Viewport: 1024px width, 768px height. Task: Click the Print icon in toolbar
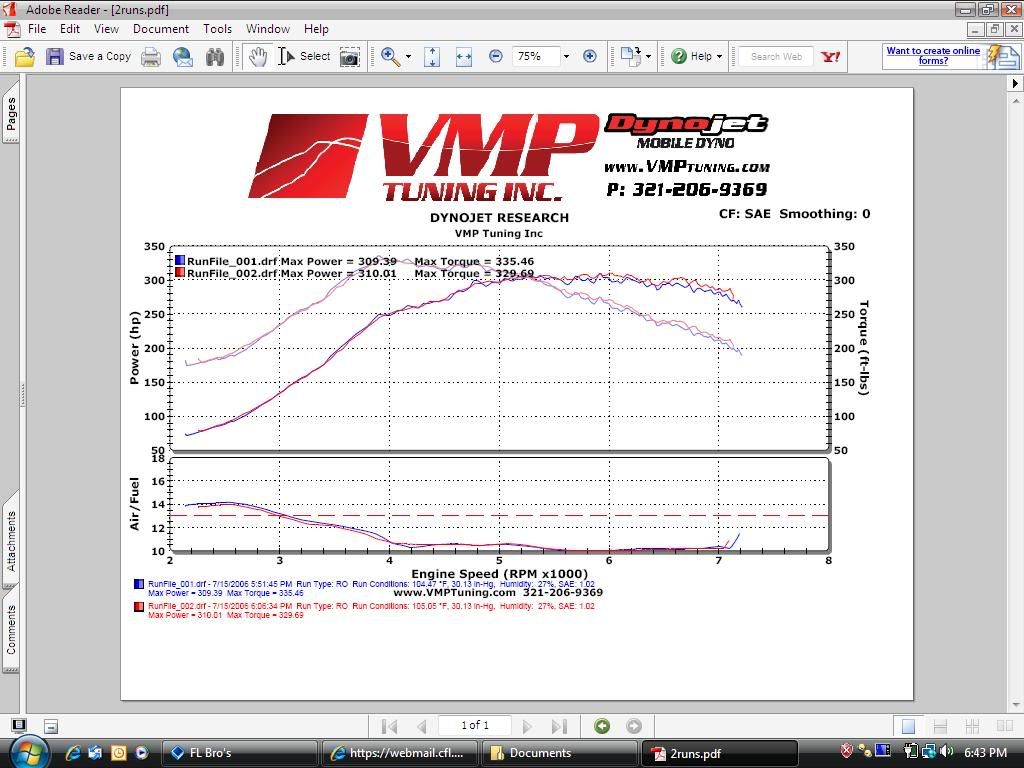pyautogui.click(x=151, y=57)
